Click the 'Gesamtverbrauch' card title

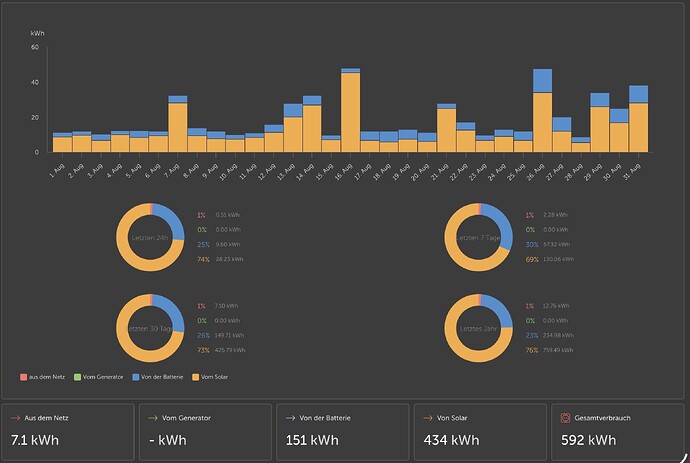point(602,418)
